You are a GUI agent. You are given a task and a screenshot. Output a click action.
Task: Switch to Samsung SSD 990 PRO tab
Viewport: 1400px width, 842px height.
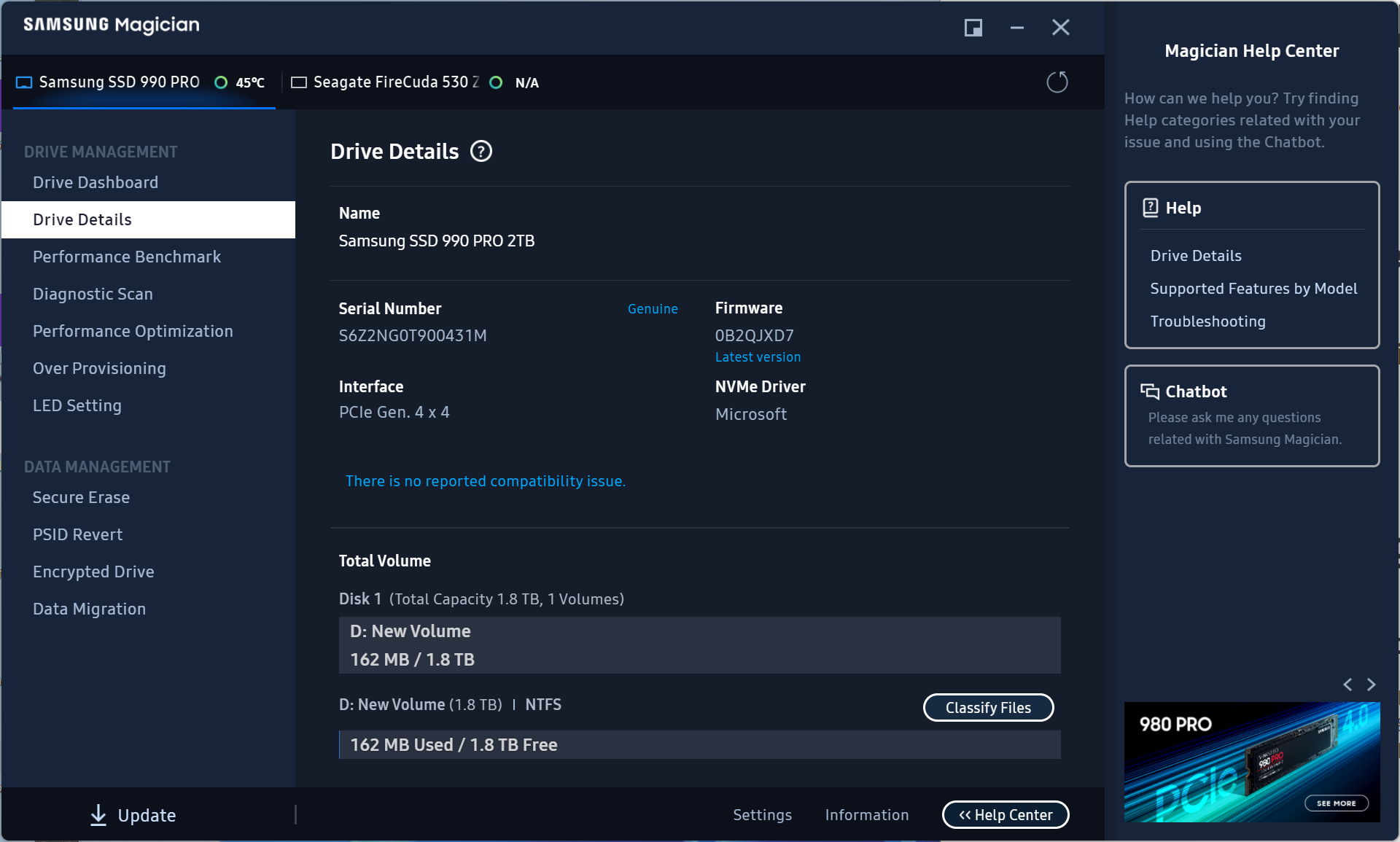tap(144, 82)
